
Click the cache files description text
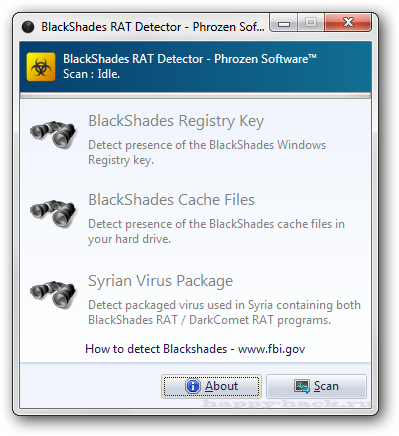[x=216, y=231]
